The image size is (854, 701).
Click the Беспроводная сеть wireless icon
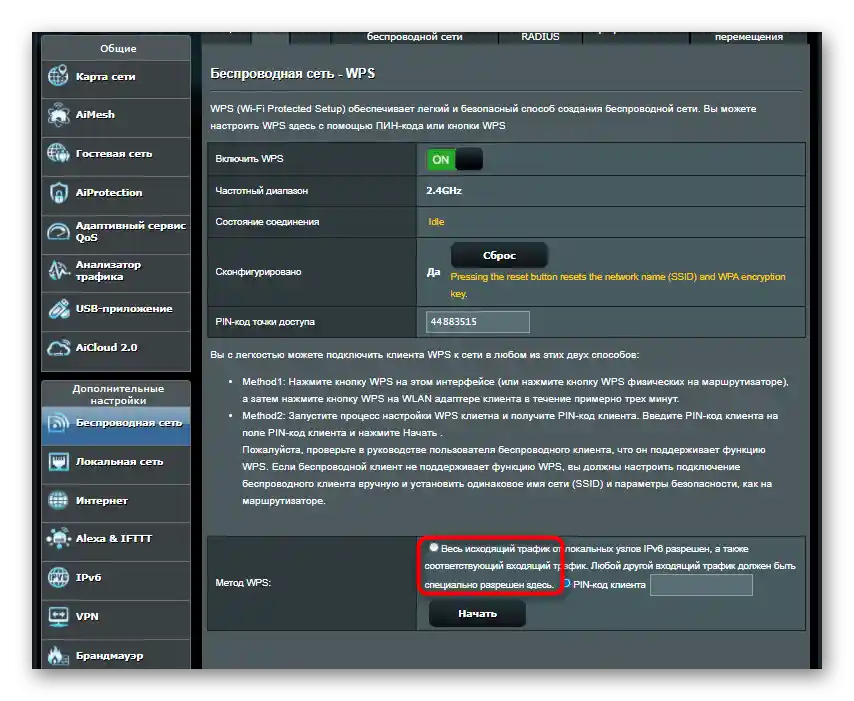[x=58, y=423]
